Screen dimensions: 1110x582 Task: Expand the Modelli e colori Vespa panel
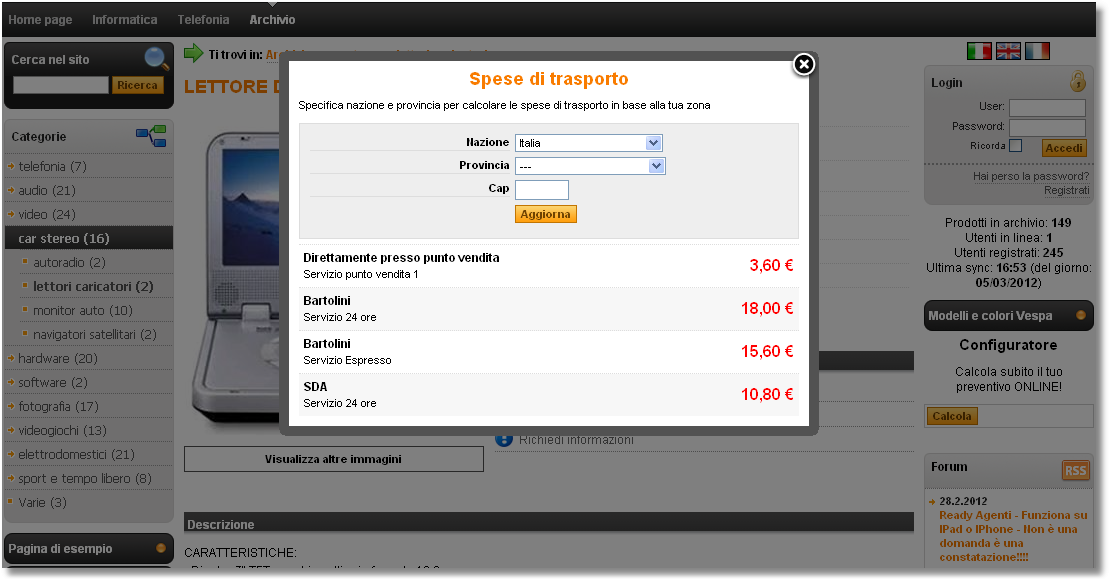point(1008,316)
